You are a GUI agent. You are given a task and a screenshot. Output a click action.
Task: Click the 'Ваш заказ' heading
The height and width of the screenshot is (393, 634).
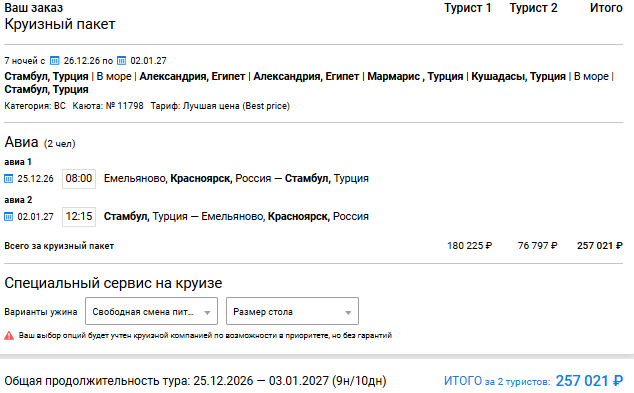(34, 8)
